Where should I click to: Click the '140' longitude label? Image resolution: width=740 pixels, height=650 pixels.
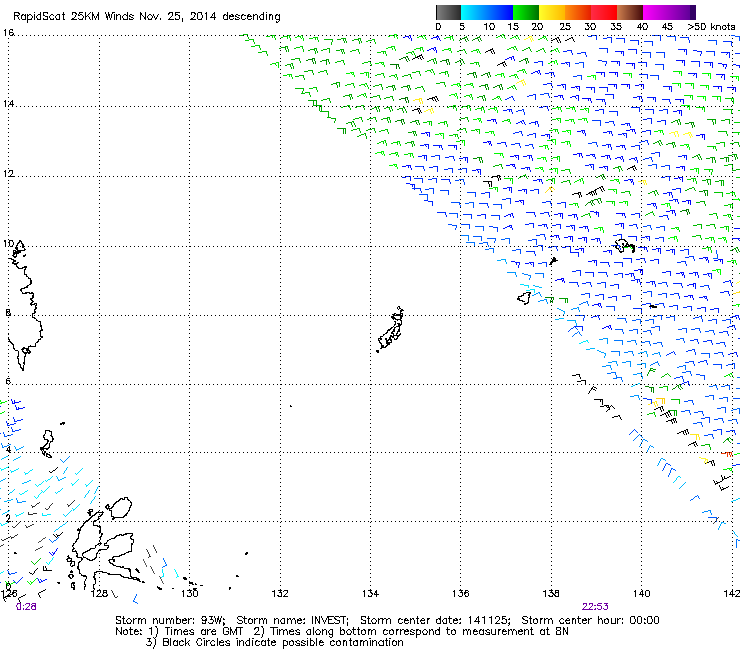(x=641, y=593)
